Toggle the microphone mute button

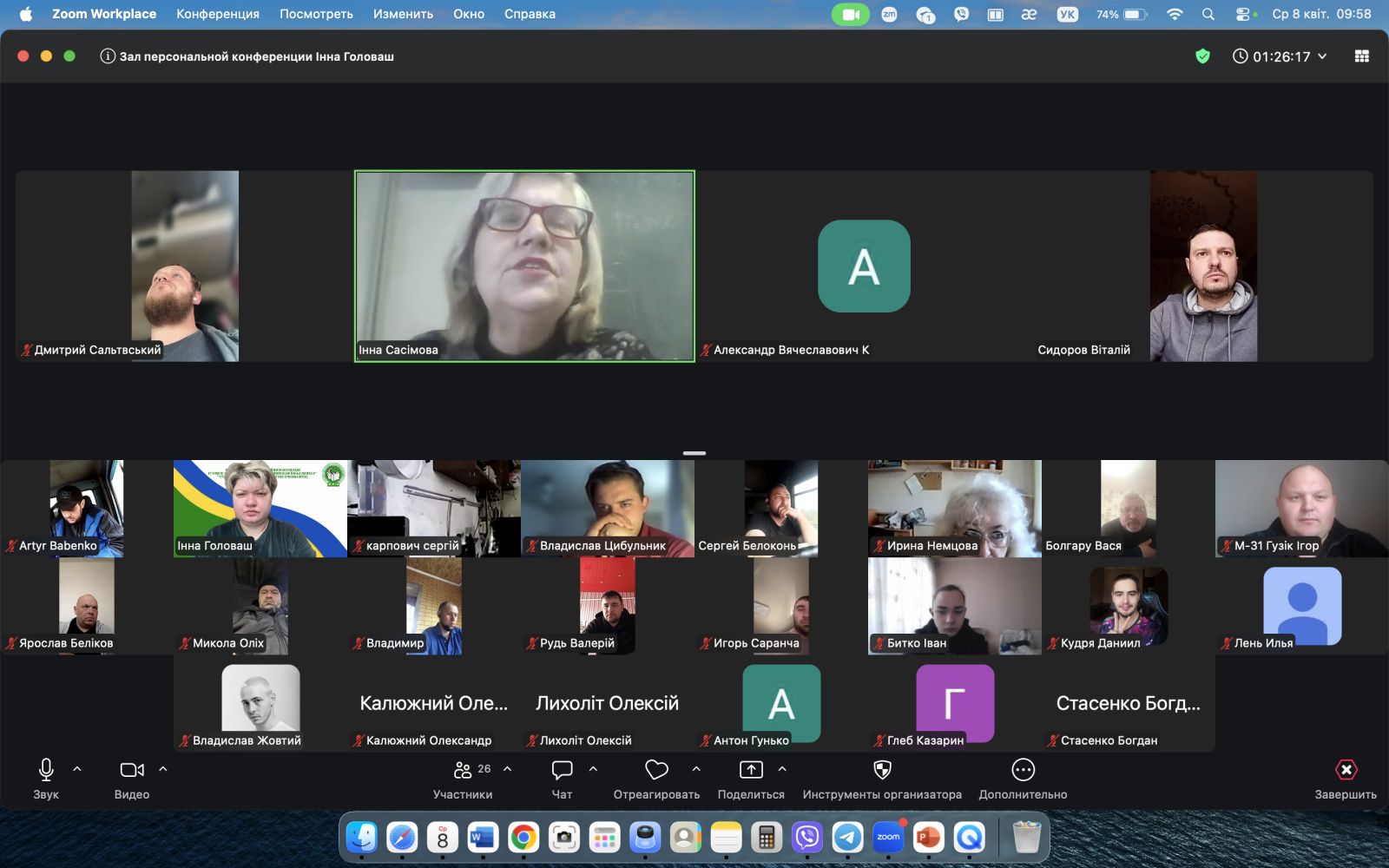tap(46, 770)
